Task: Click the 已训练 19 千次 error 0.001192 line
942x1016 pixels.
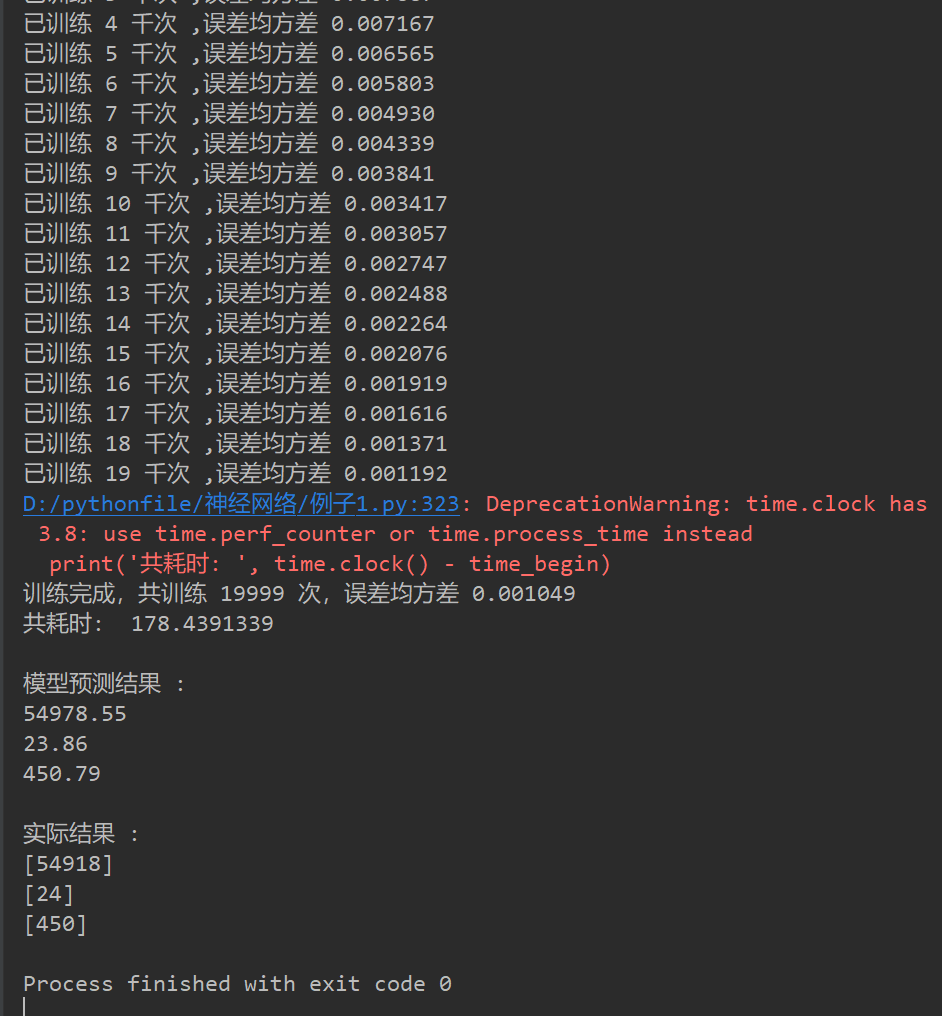Action: point(235,474)
